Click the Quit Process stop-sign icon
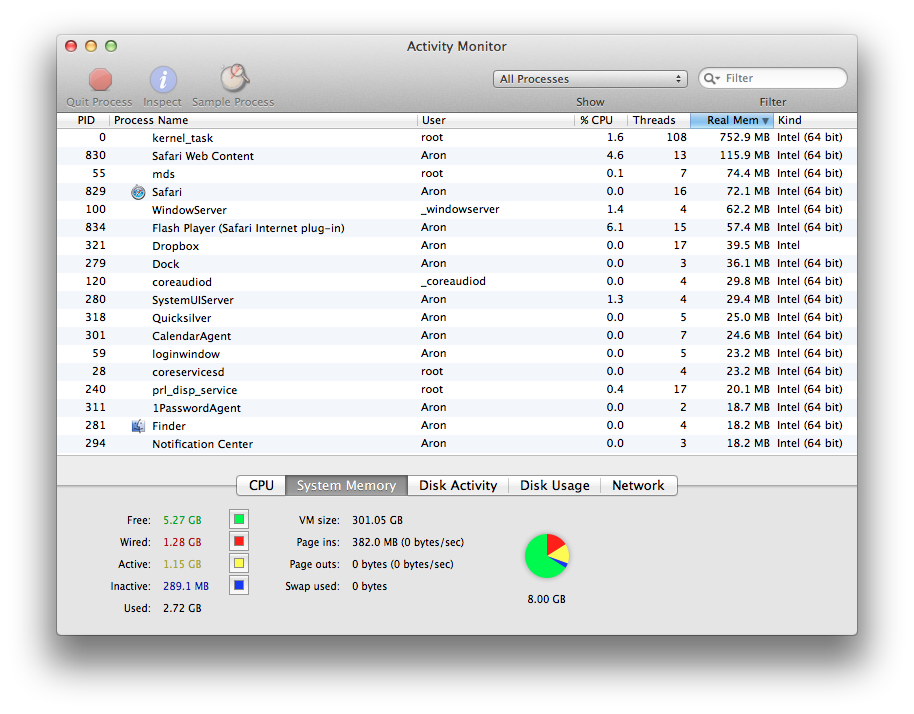The width and height of the screenshot is (914, 714). pos(100,80)
